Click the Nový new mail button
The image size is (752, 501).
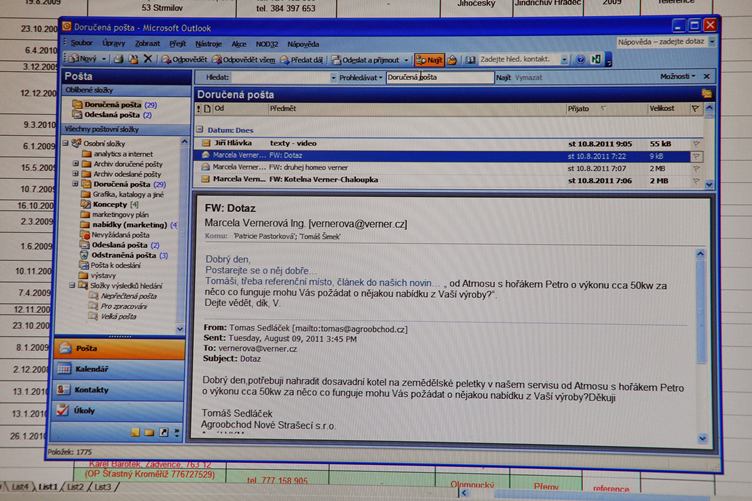coord(83,59)
